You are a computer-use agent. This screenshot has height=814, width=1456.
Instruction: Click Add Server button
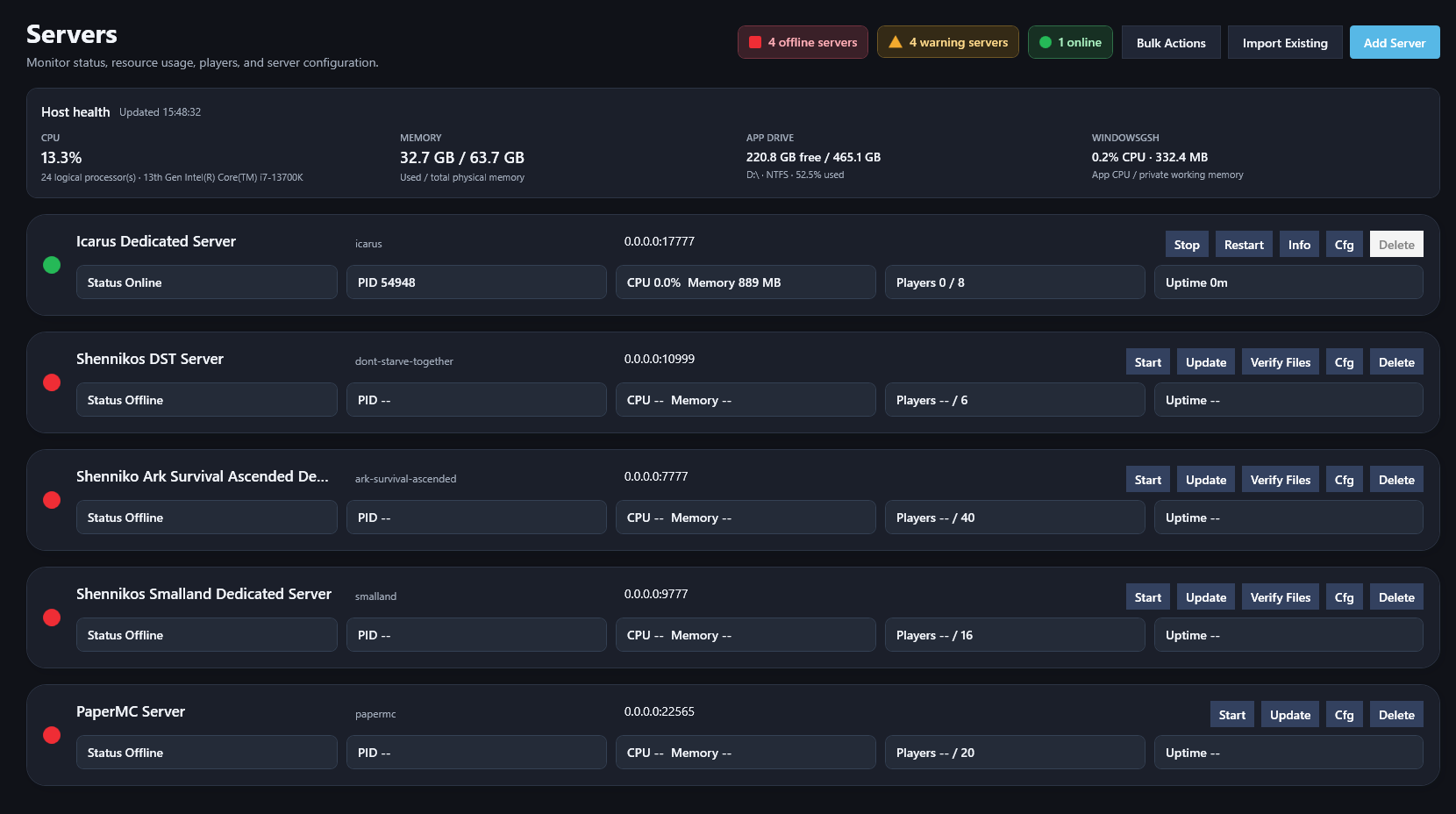(x=1395, y=42)
